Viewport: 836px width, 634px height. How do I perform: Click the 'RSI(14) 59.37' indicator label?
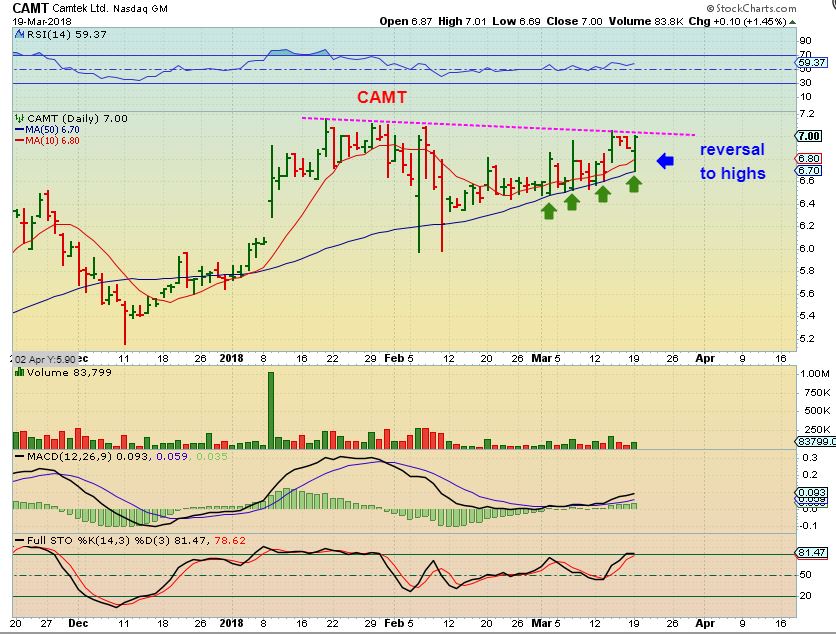pos(67,34)
